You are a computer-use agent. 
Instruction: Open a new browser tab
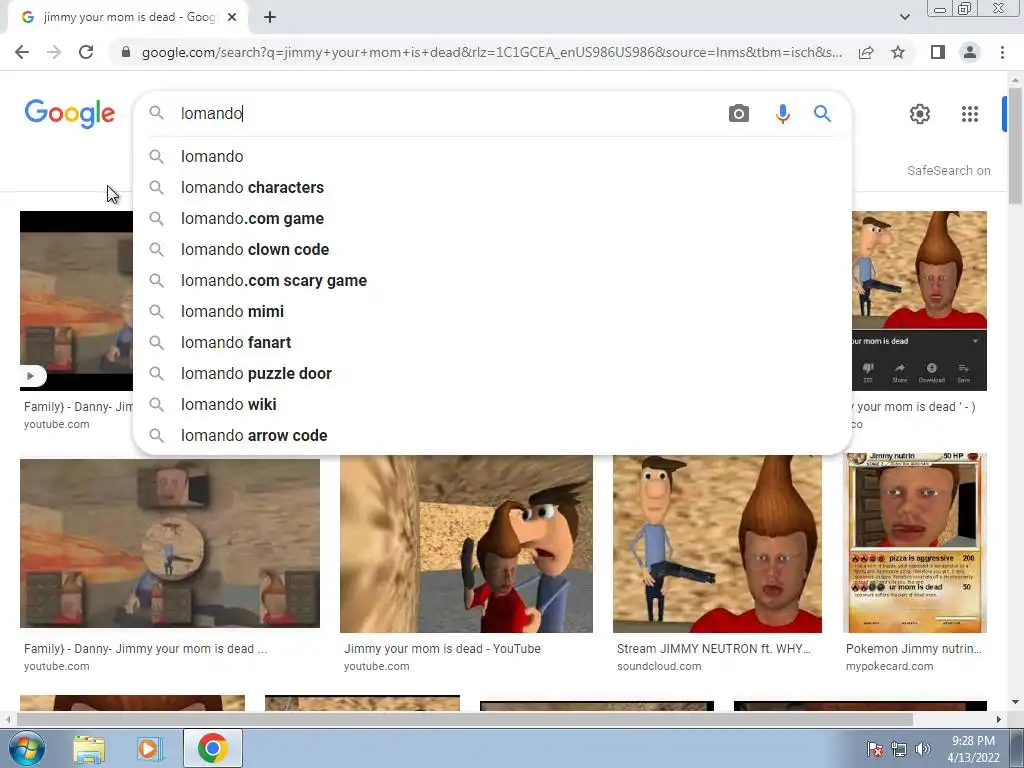click(270, 18)
